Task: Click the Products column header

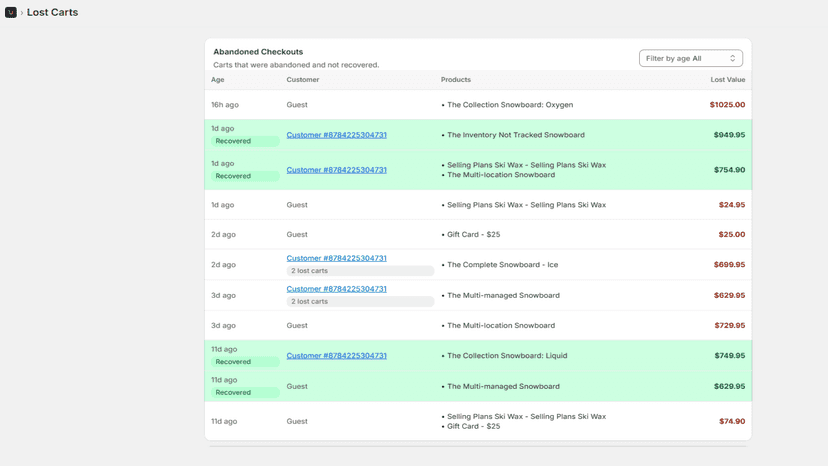Action: coord(456,79)
